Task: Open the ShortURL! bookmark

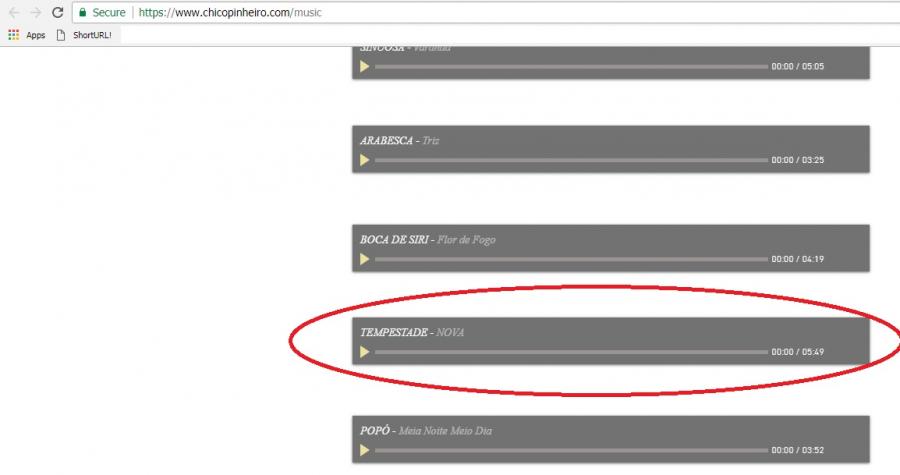Action: [84, 35]
